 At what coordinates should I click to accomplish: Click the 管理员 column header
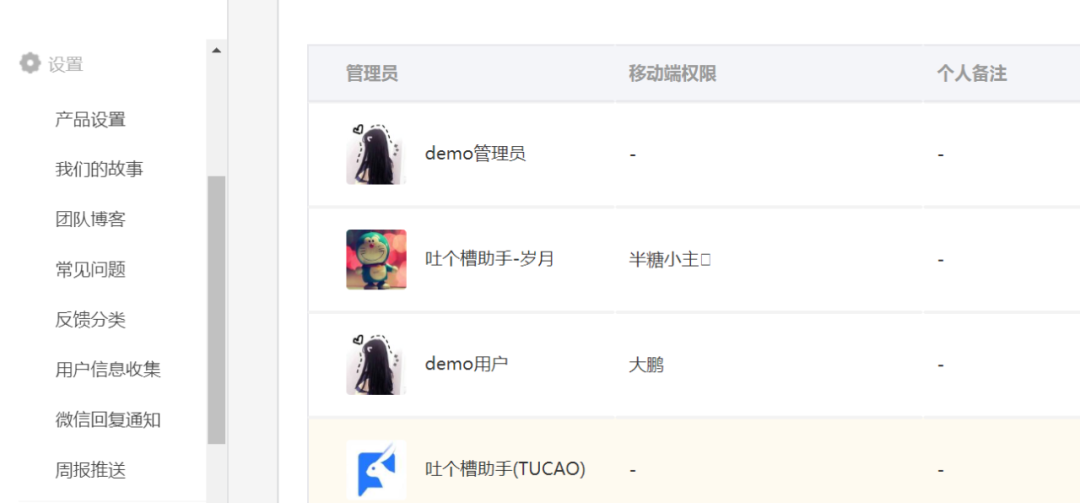372,74
